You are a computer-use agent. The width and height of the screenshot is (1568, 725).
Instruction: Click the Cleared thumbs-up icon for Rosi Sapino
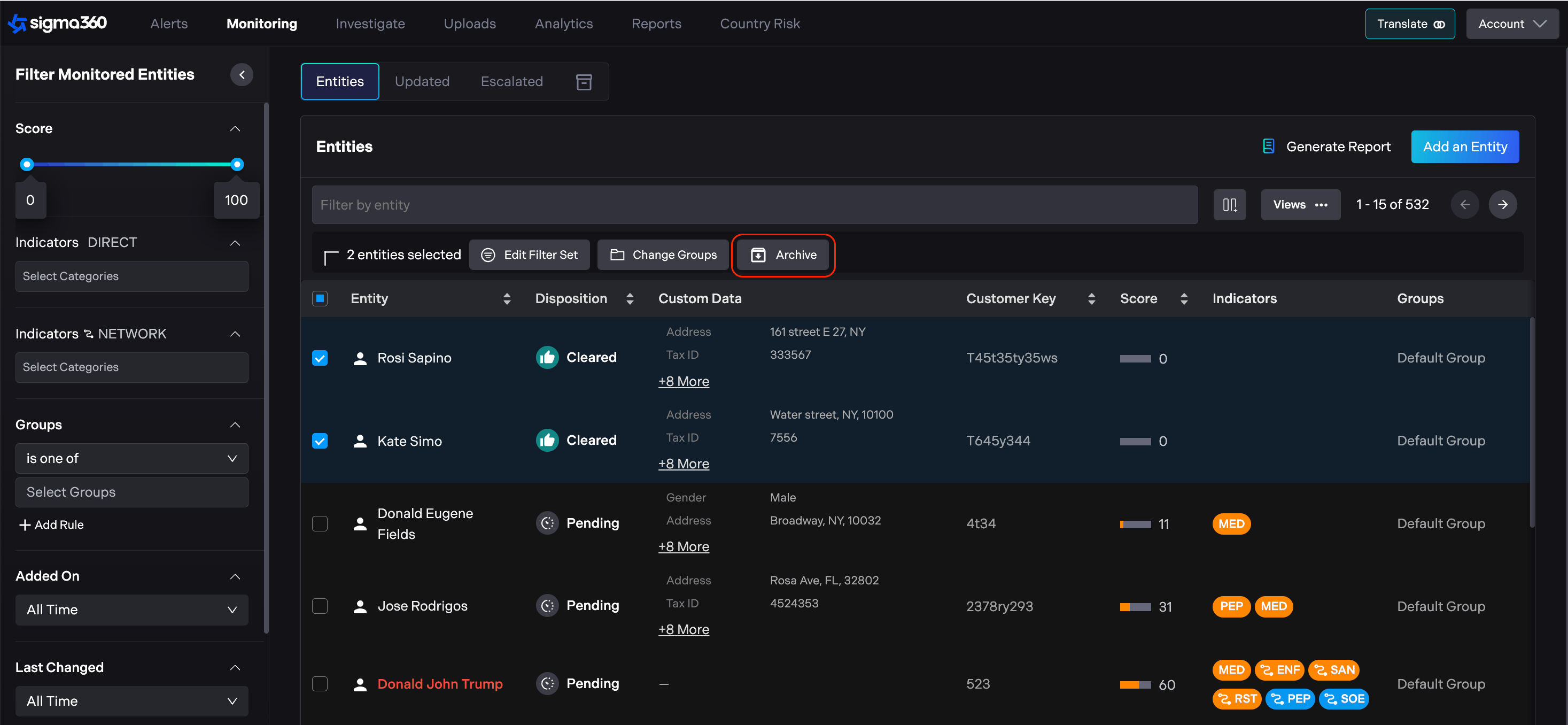click(547, 357)
